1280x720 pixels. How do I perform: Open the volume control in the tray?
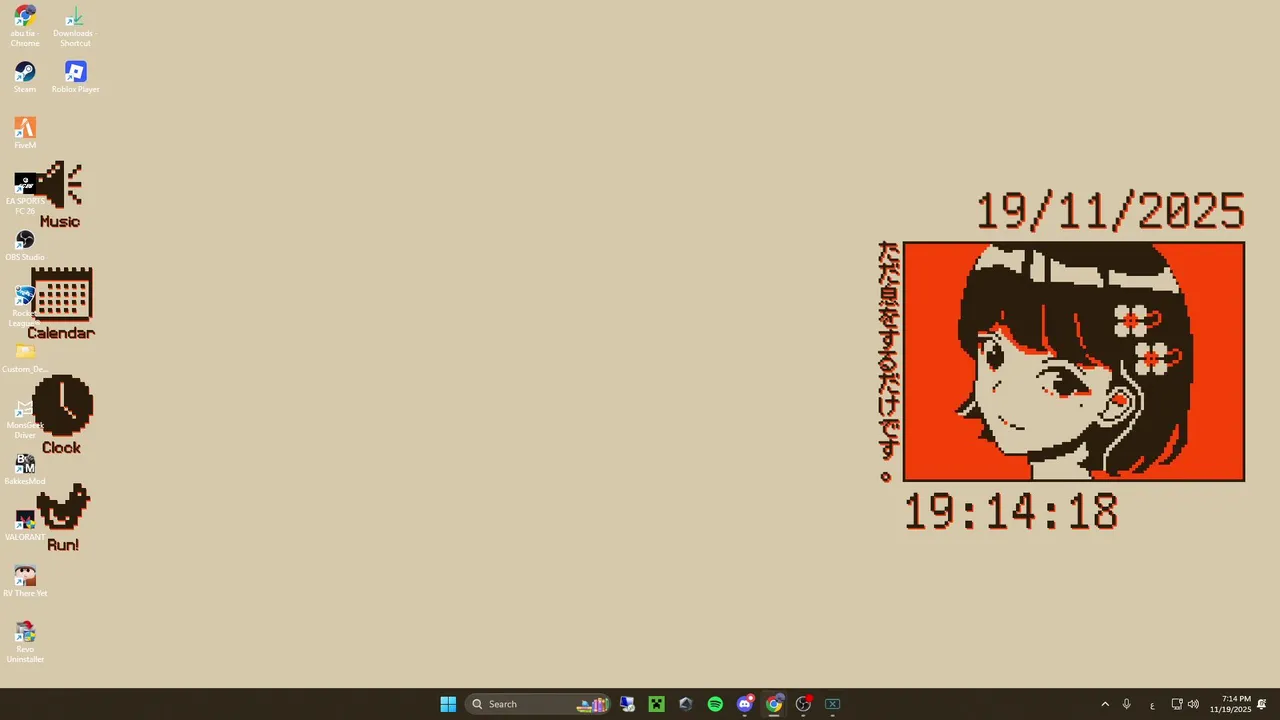(x=1193, y=704)
